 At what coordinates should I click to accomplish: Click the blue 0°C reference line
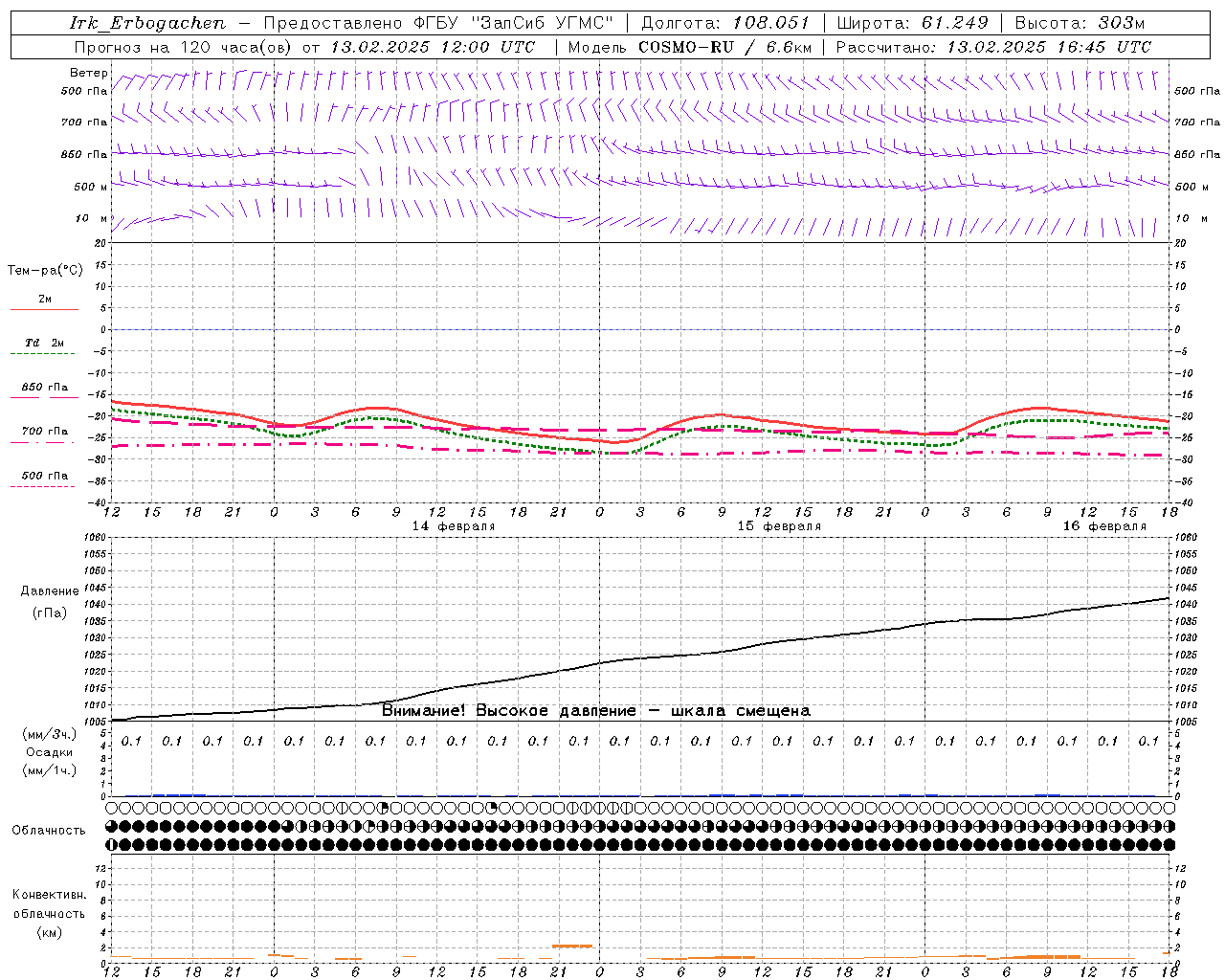click(640, 329)
